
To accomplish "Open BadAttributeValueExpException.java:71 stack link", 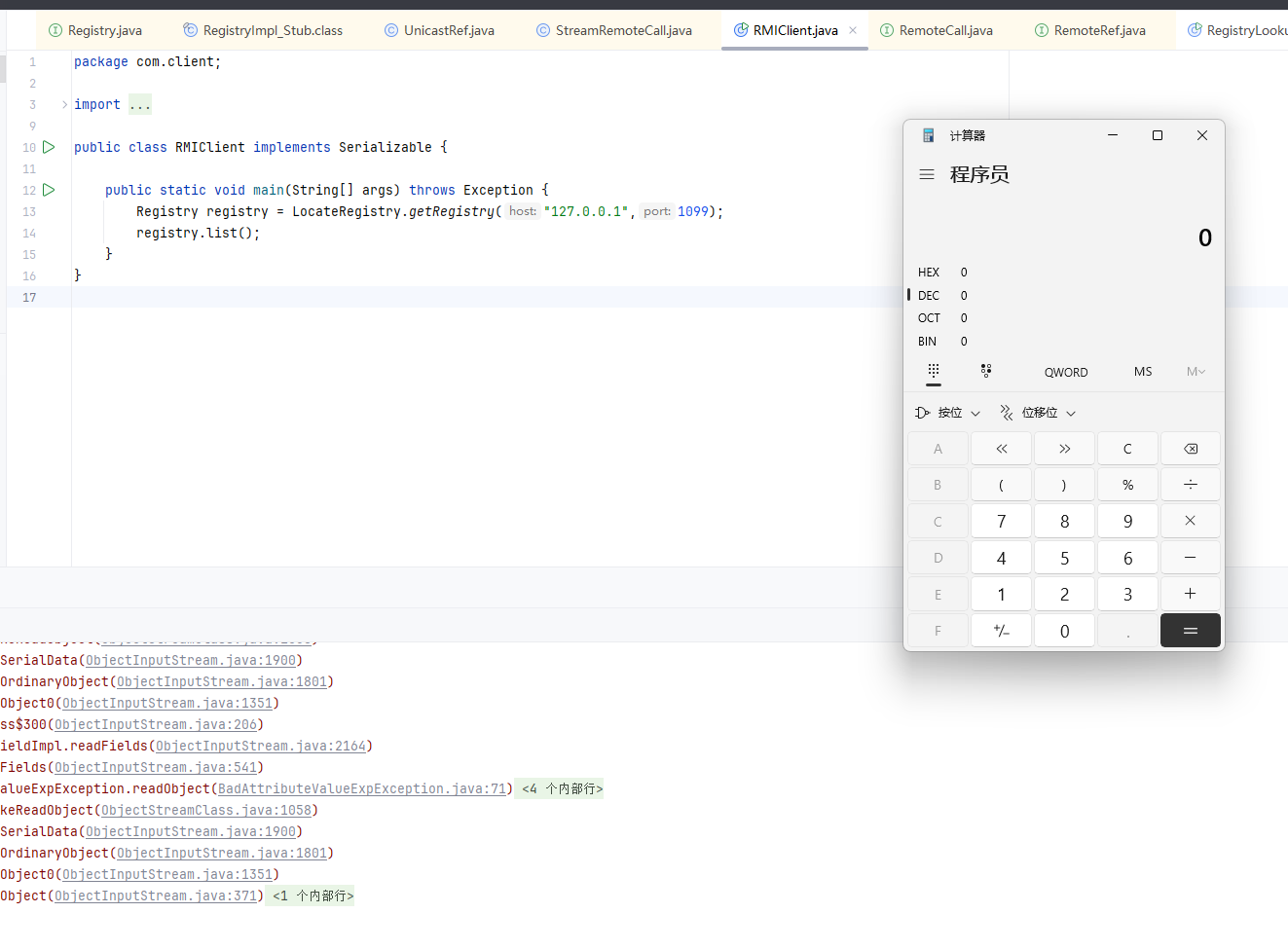I will click(x=362, y=788).
